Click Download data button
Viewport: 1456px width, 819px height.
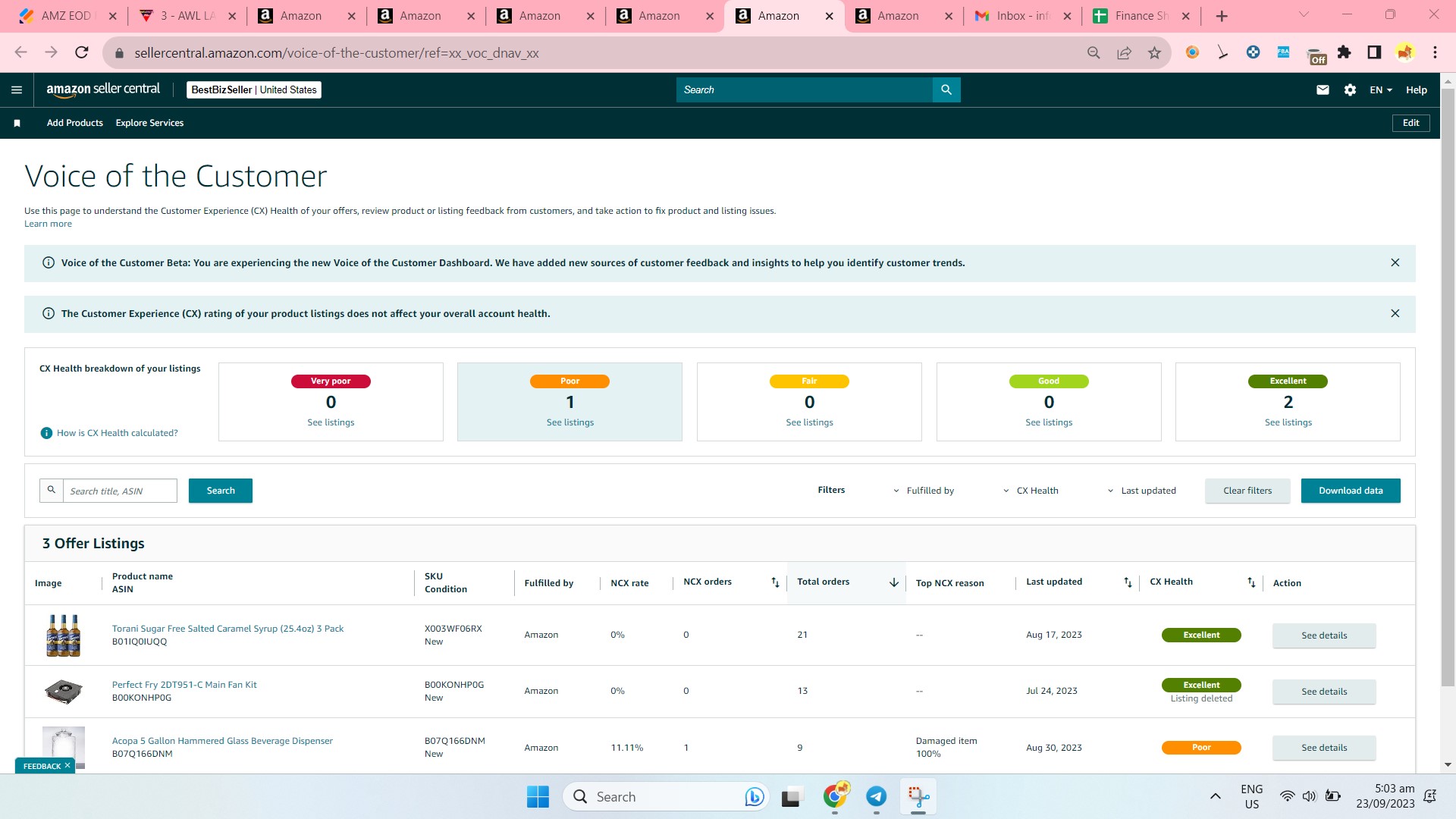click(1351, 491)
